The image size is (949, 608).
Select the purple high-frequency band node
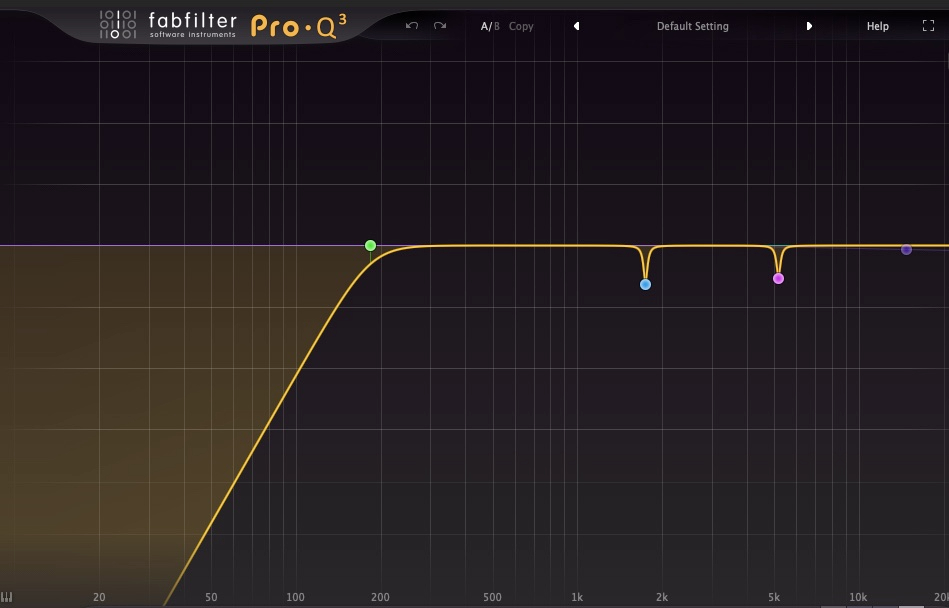click(906, 249)
